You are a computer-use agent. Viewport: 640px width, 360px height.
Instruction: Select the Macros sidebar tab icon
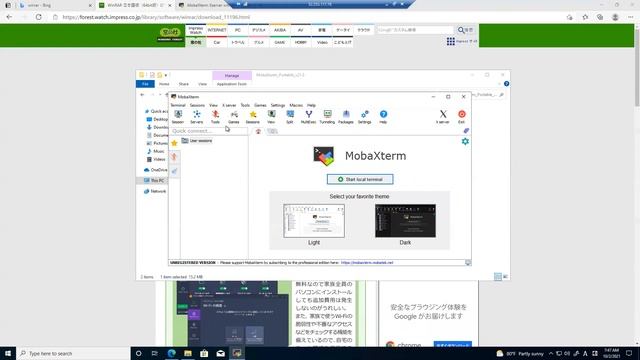(174, 171)
